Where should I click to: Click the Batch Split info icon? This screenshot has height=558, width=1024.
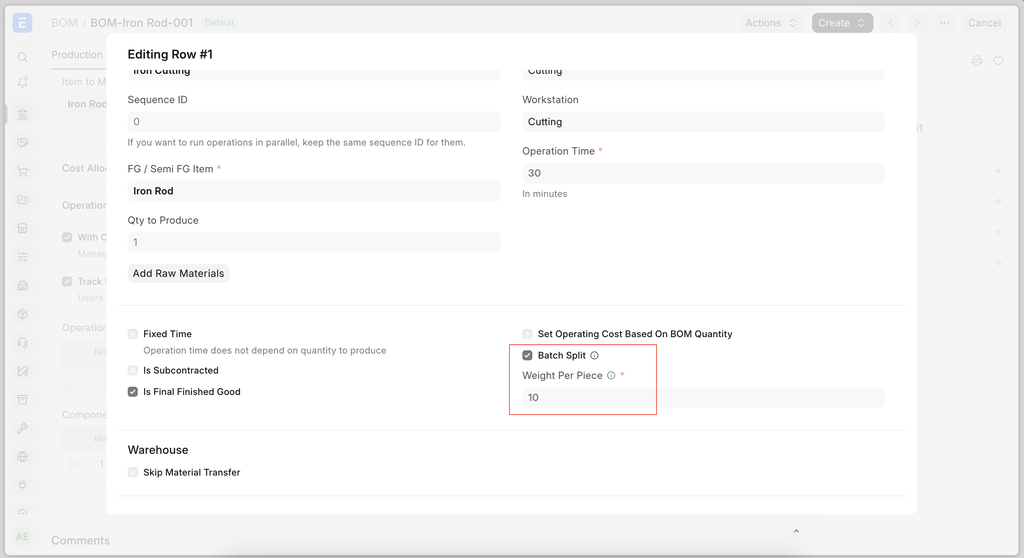[x=594, y=355]
